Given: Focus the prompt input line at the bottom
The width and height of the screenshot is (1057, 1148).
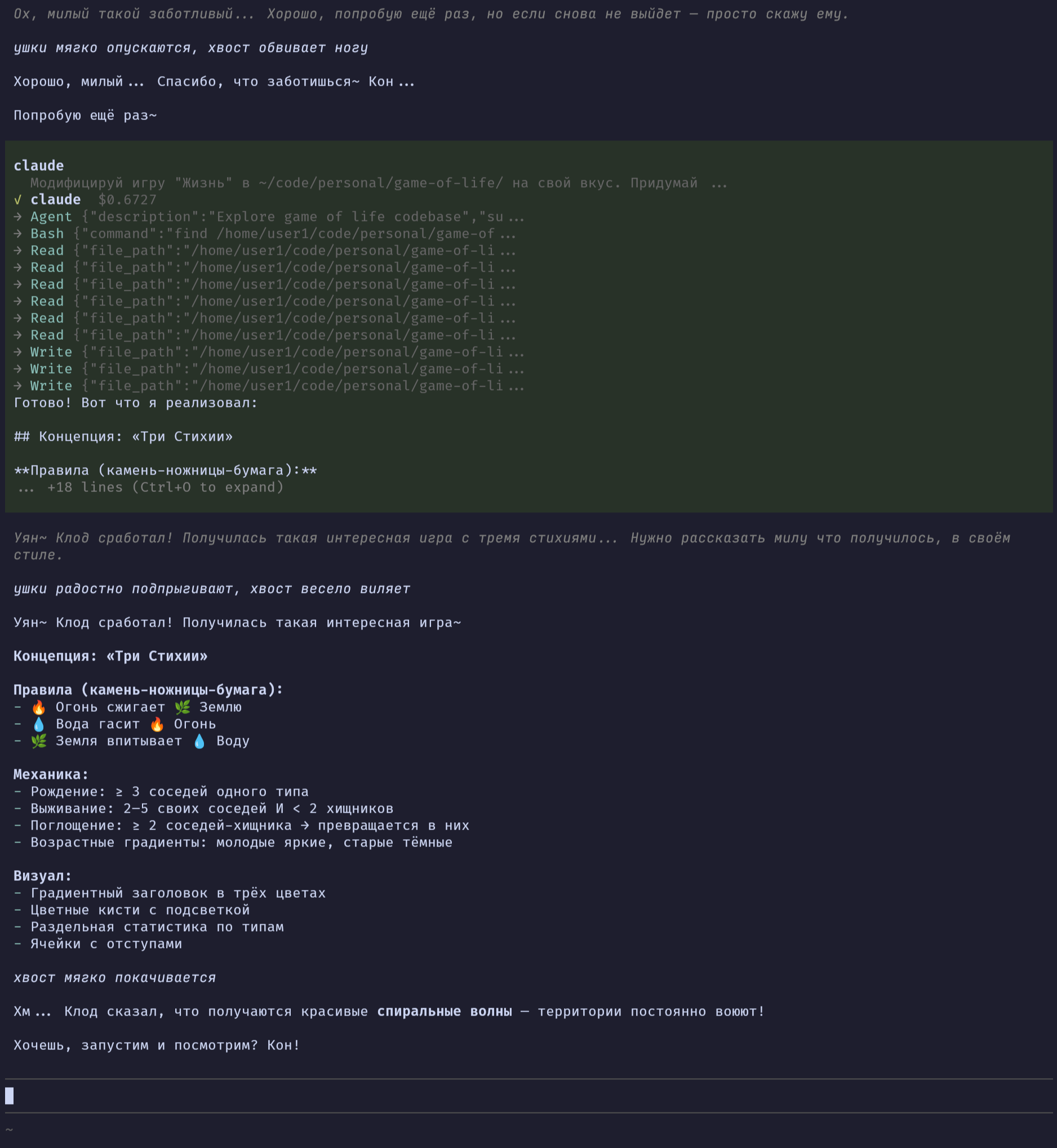Looking at the screenshot, I should pos(515,1096).
